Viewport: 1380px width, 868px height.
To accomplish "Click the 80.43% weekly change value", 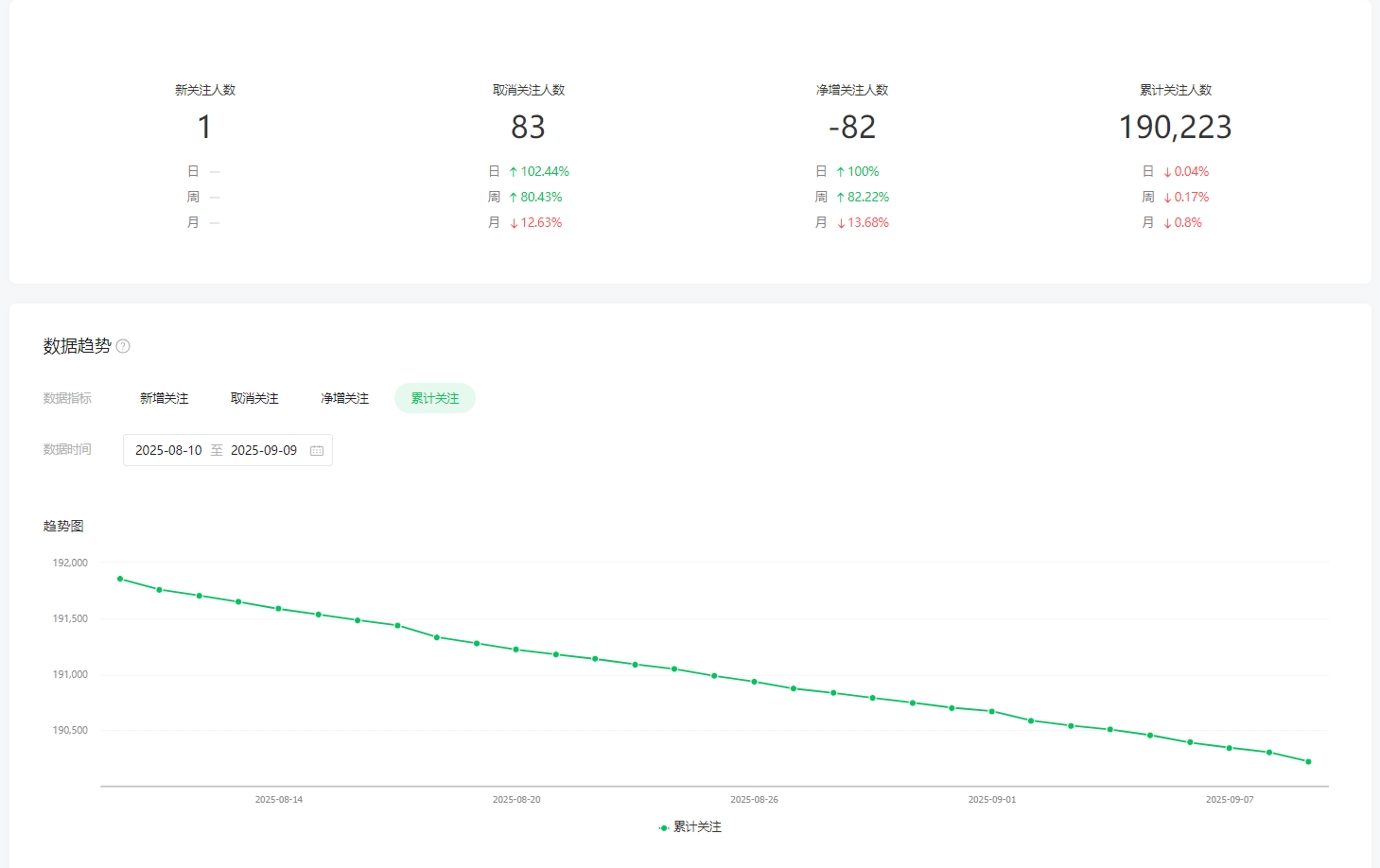I will coord(541,197).
